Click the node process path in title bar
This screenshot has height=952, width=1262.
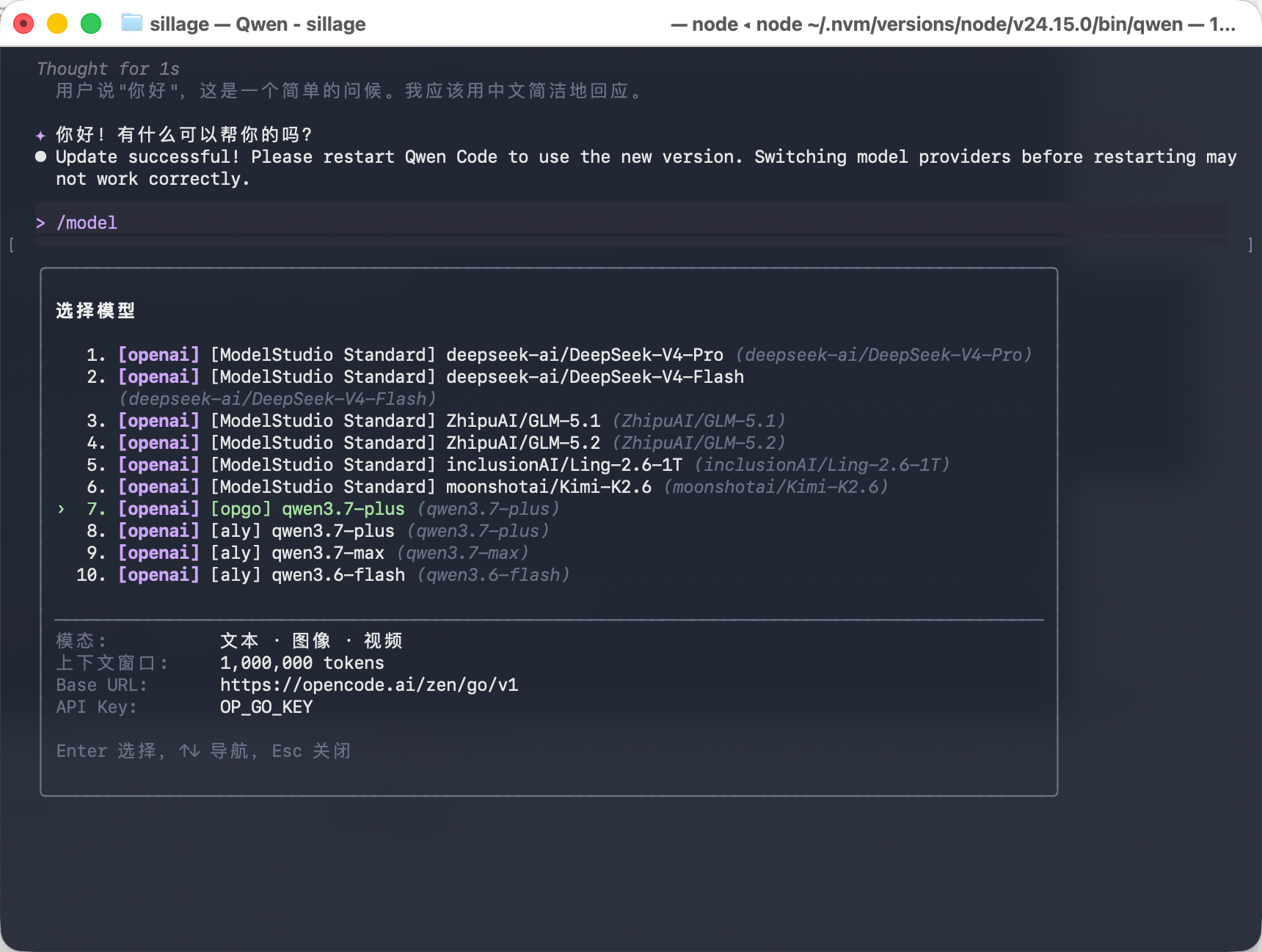tap(953, 24)
